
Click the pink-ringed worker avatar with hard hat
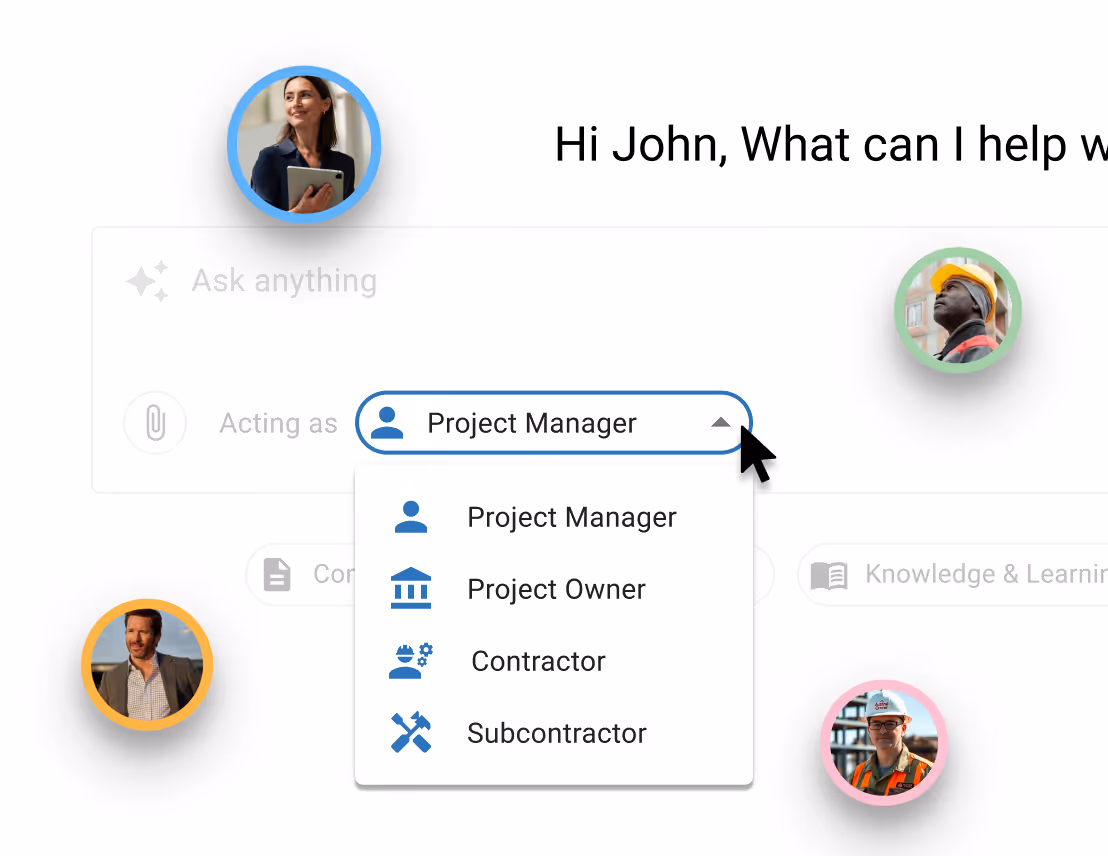pos(884,742)
